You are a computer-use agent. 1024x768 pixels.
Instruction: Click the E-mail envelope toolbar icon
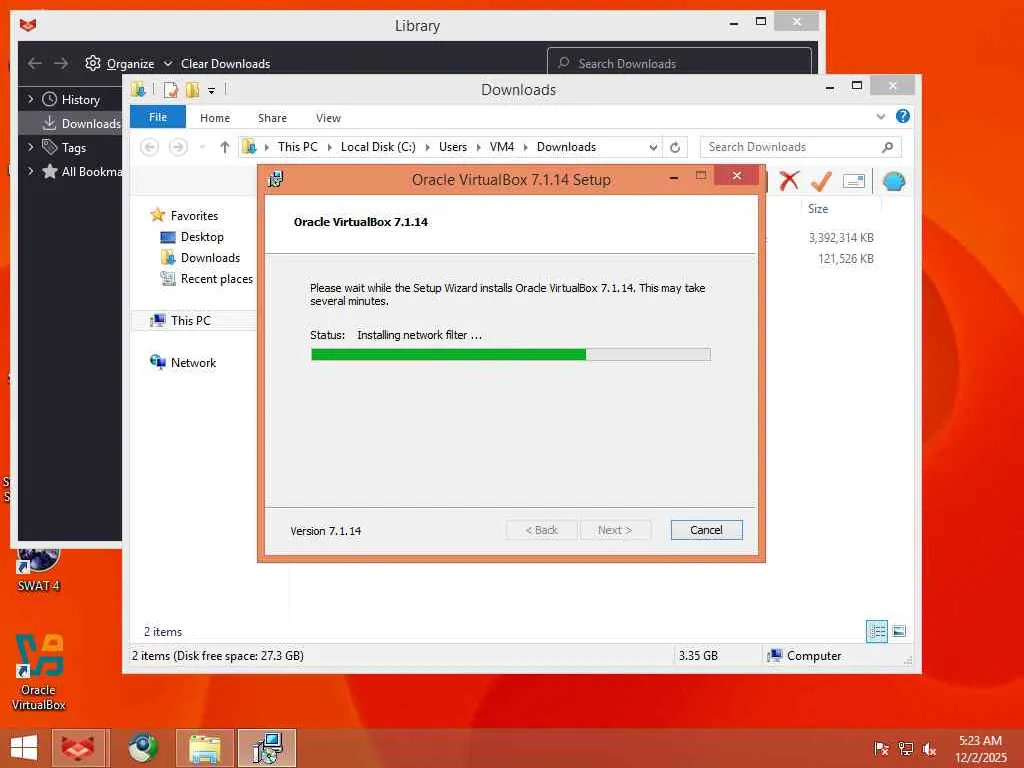coord(854,181)
